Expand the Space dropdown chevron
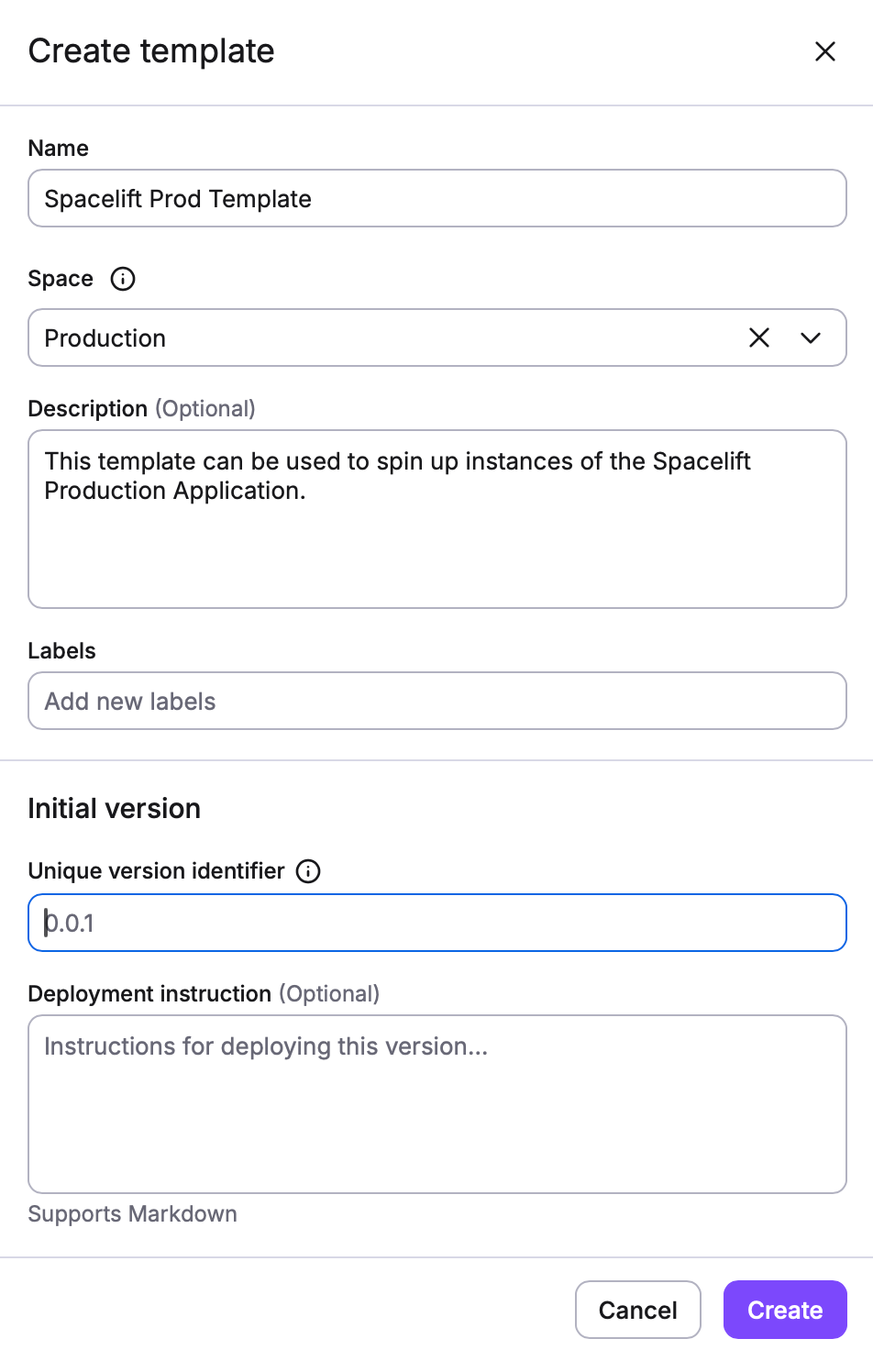Viewport: 873px width, 1372px height. point(811,338)
